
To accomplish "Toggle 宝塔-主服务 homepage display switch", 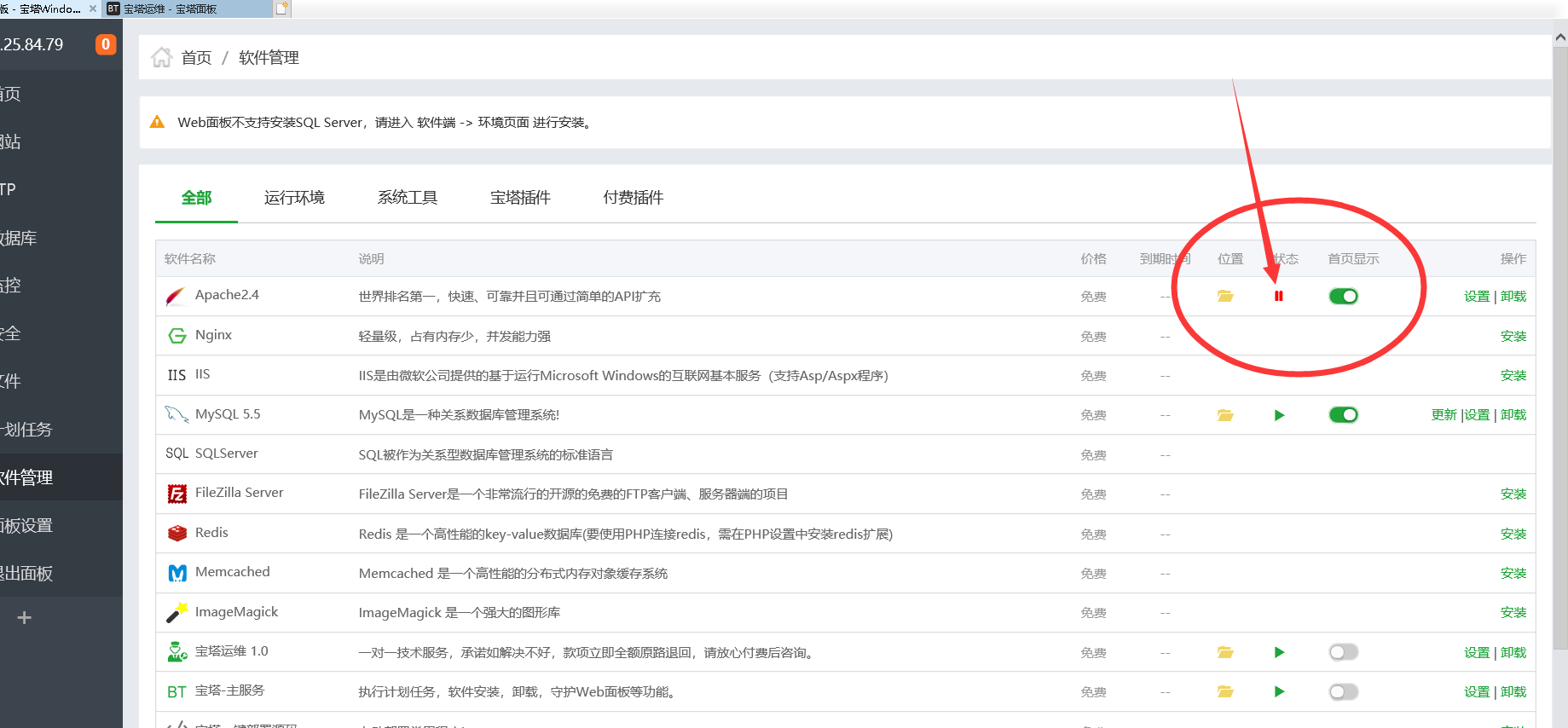I will click(x=1344, y=691).
